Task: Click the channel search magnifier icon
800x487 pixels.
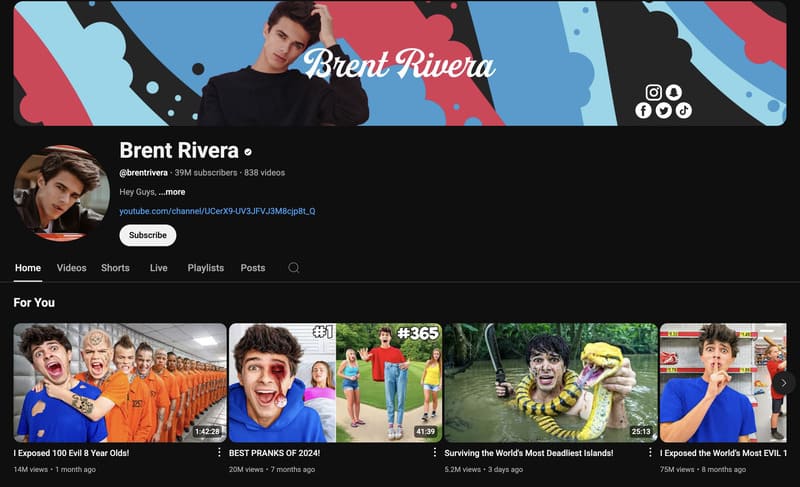Action: point(293,268)
